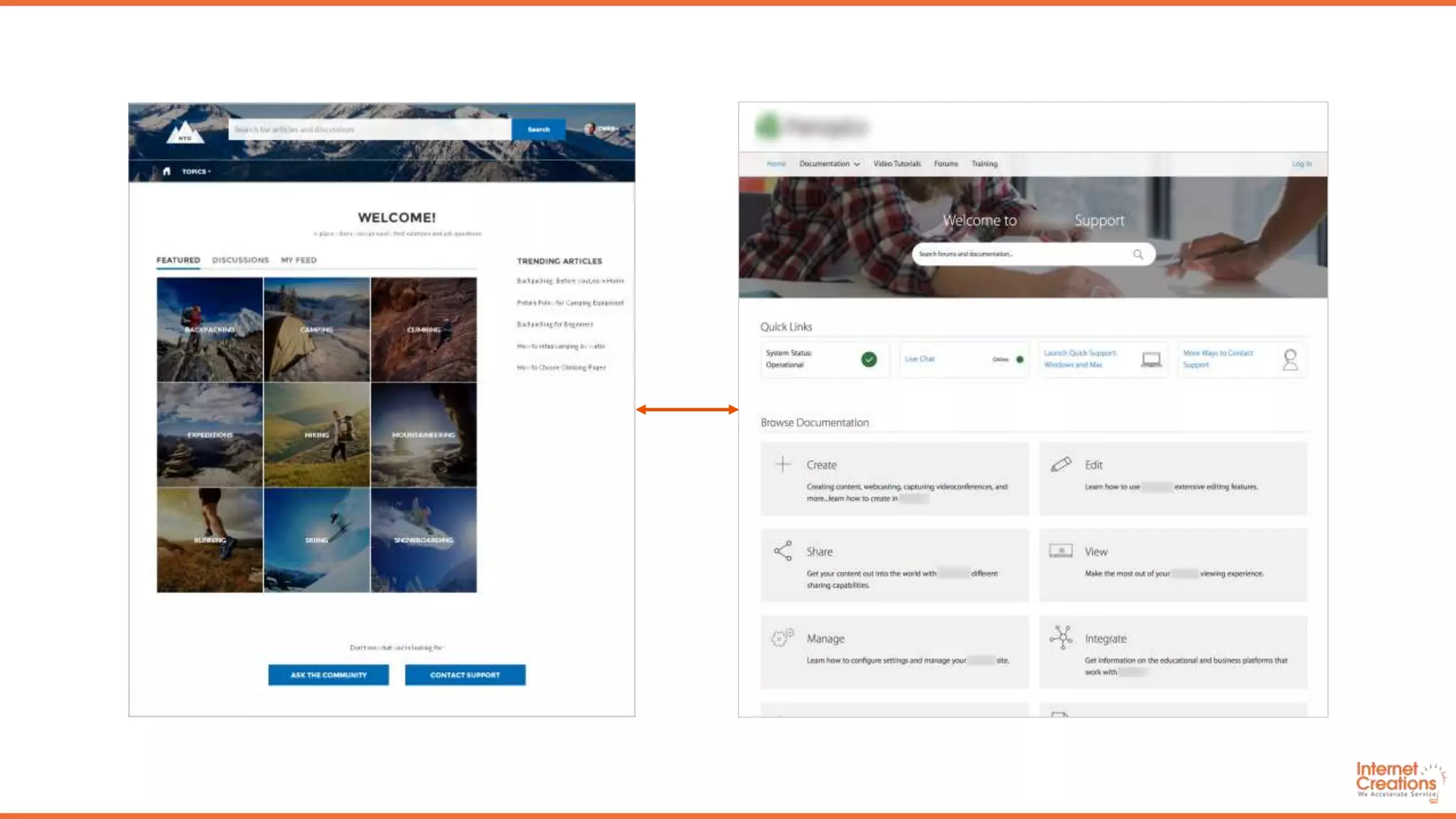Viewport: 1456px width, 819px height.
Task: Open Video Tutorials in navigation bar
Action: [896, 164]
